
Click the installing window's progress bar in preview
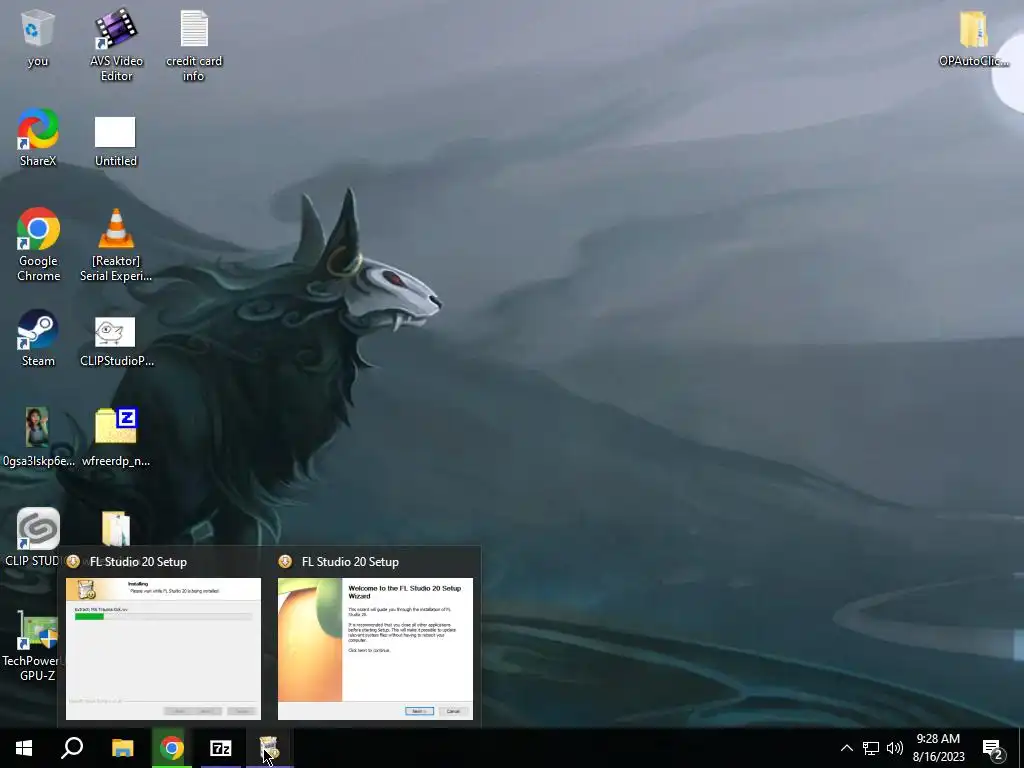162,616
